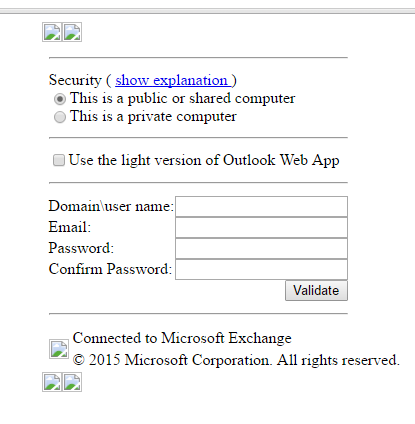Screen dimensions: 415x424
Task: Focus the Confirm Password text field
Action: coord(261,269)
